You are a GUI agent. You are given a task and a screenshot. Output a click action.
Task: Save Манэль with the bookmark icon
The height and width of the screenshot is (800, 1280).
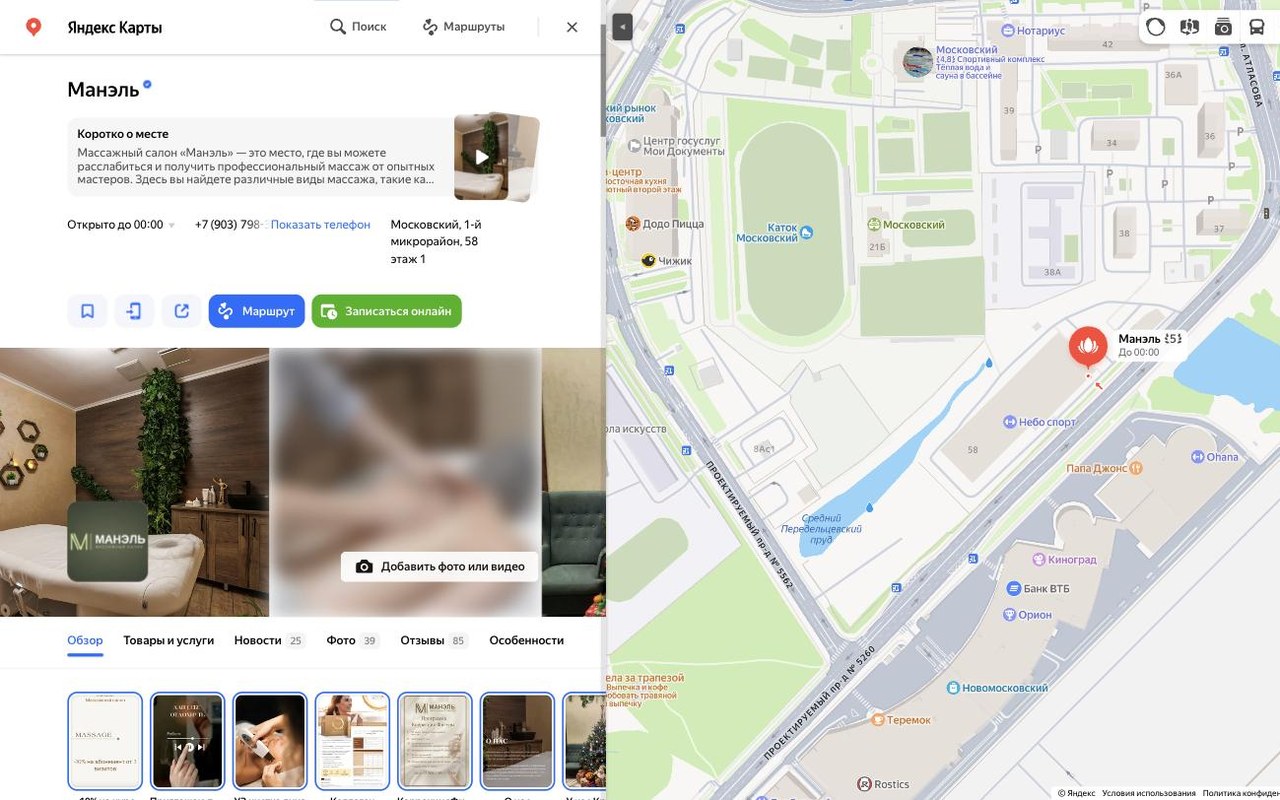(x=87, y=311)
